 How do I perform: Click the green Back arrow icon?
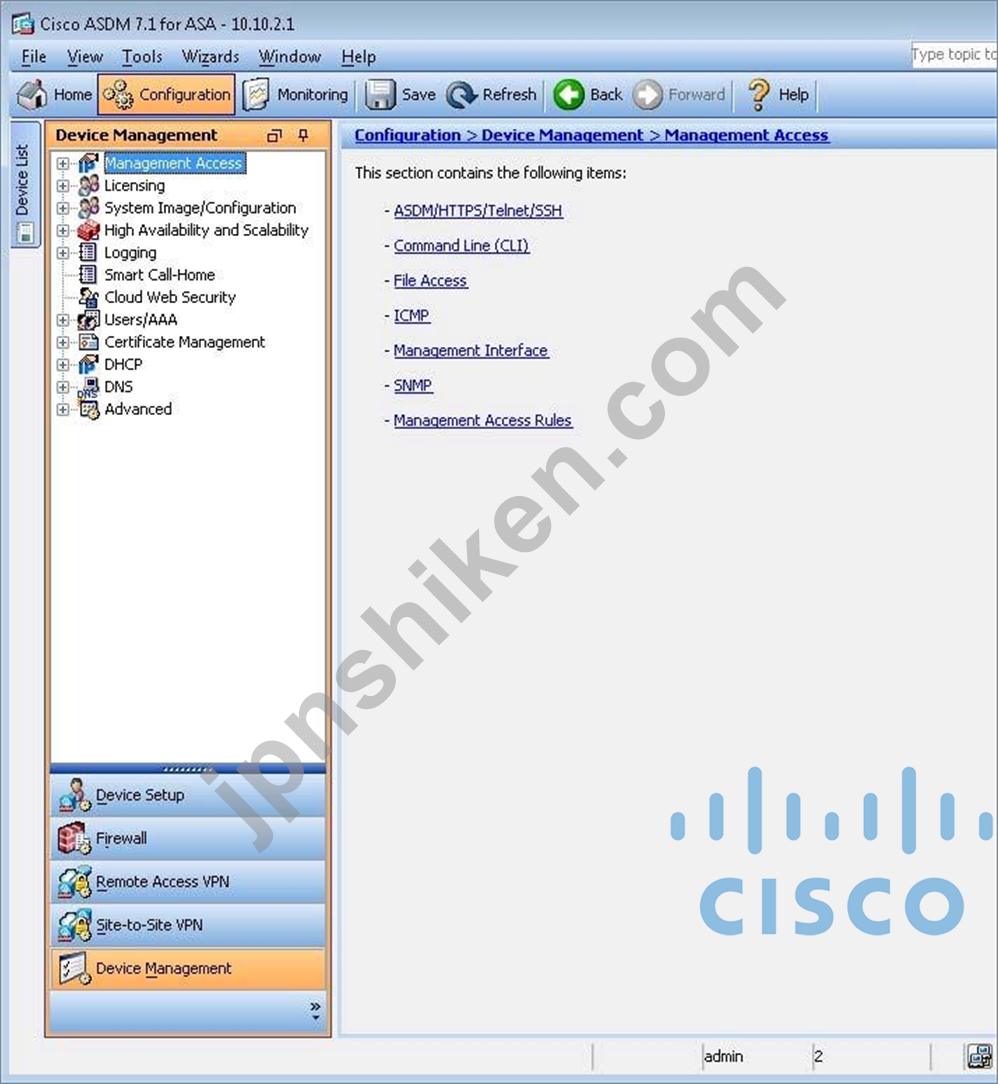[x=568, y=95]
